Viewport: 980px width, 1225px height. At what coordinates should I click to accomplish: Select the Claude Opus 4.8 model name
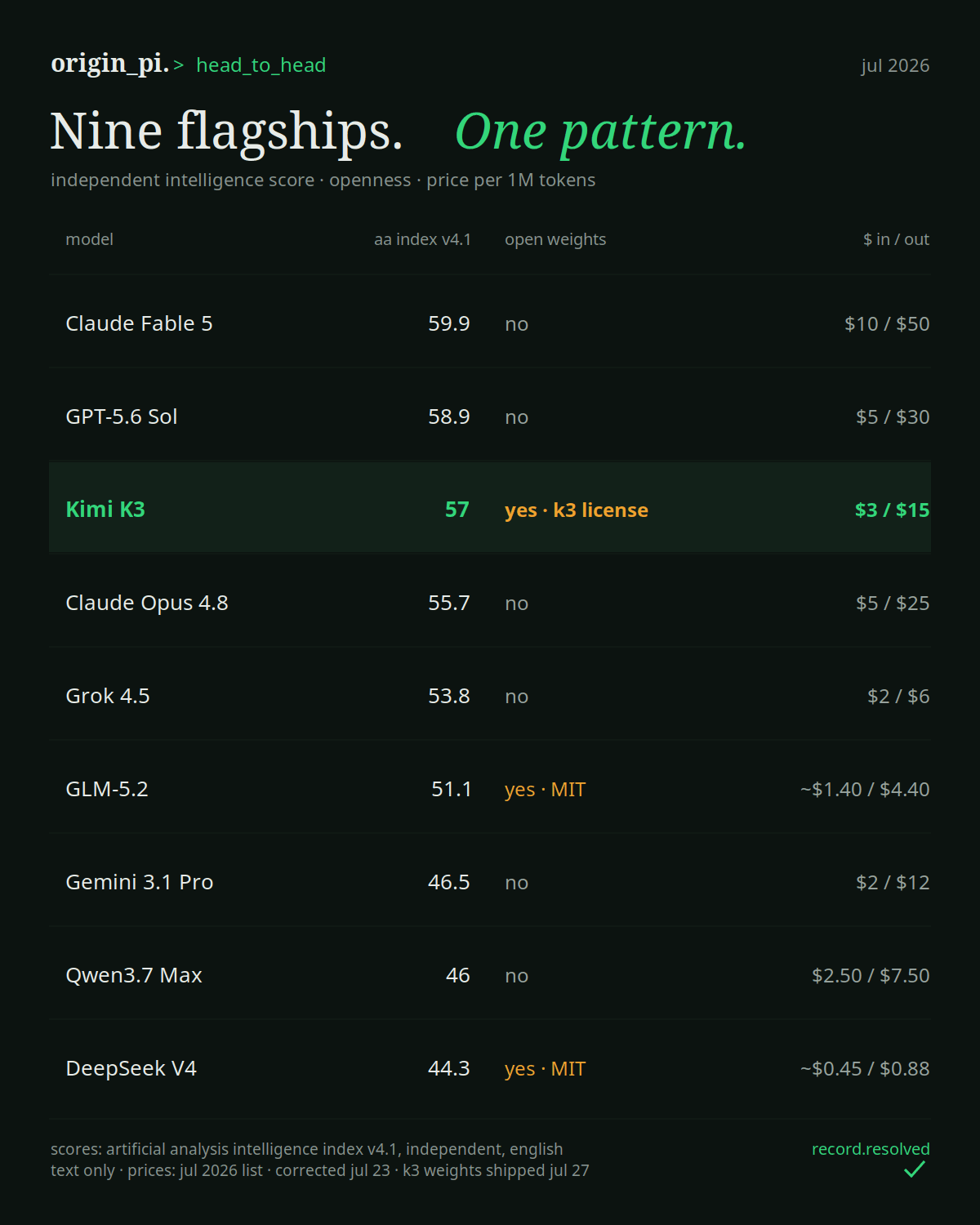click(x=147, y=603)
